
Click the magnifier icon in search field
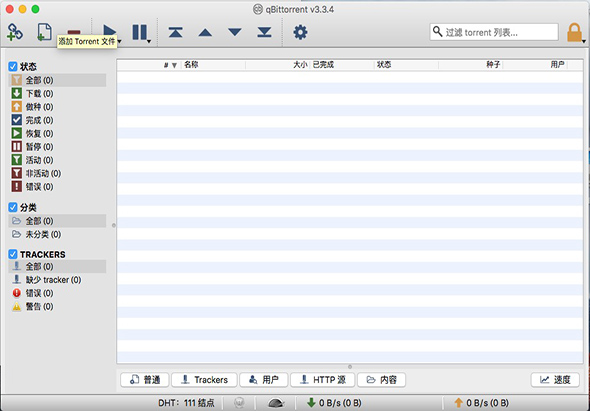[x=437, y=31]
